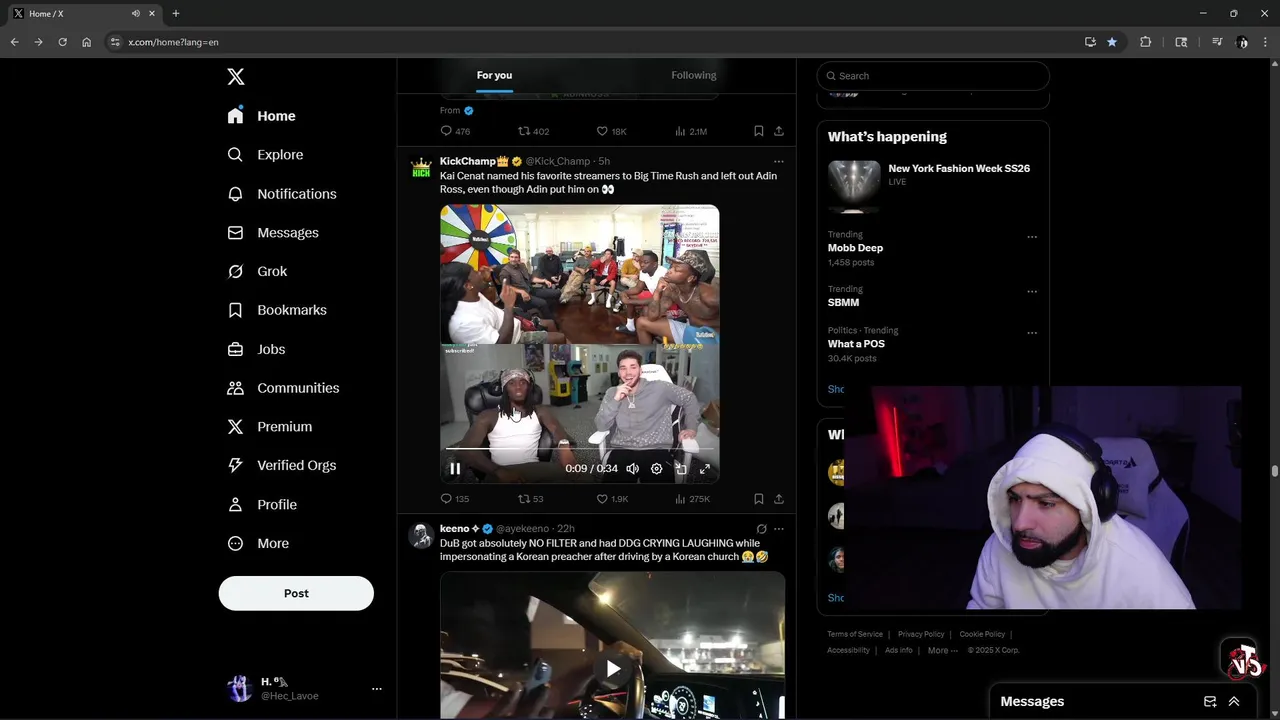Open Terms of Service footer link

[x=855, y=634]
